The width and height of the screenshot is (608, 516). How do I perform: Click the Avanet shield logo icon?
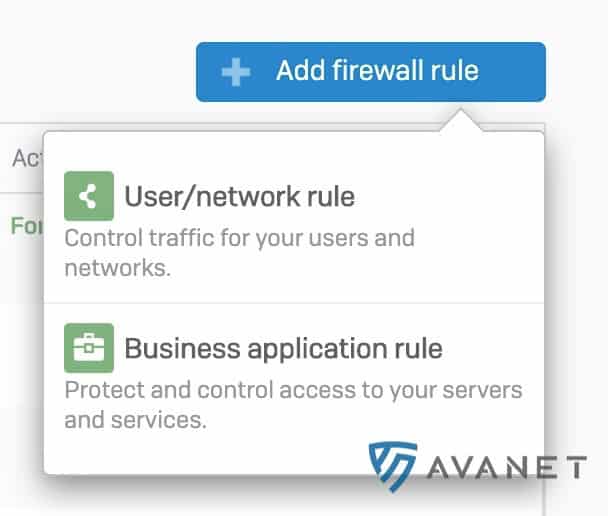(393, 466)
